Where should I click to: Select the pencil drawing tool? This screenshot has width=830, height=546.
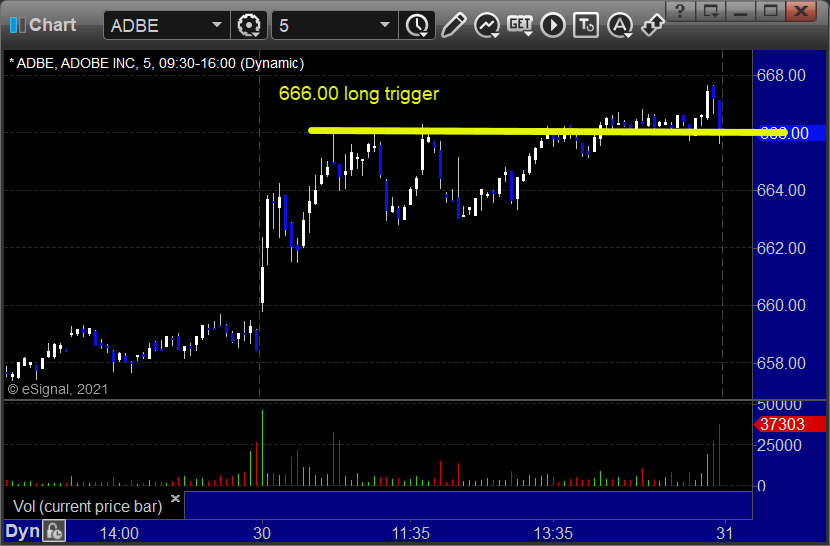click(x=453, y=25)
